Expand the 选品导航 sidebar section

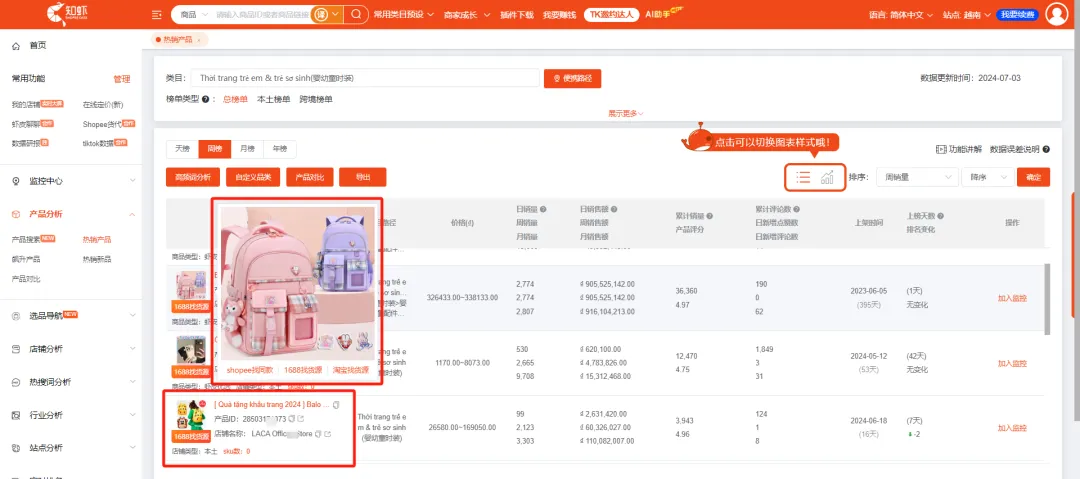tap(132, 316)
